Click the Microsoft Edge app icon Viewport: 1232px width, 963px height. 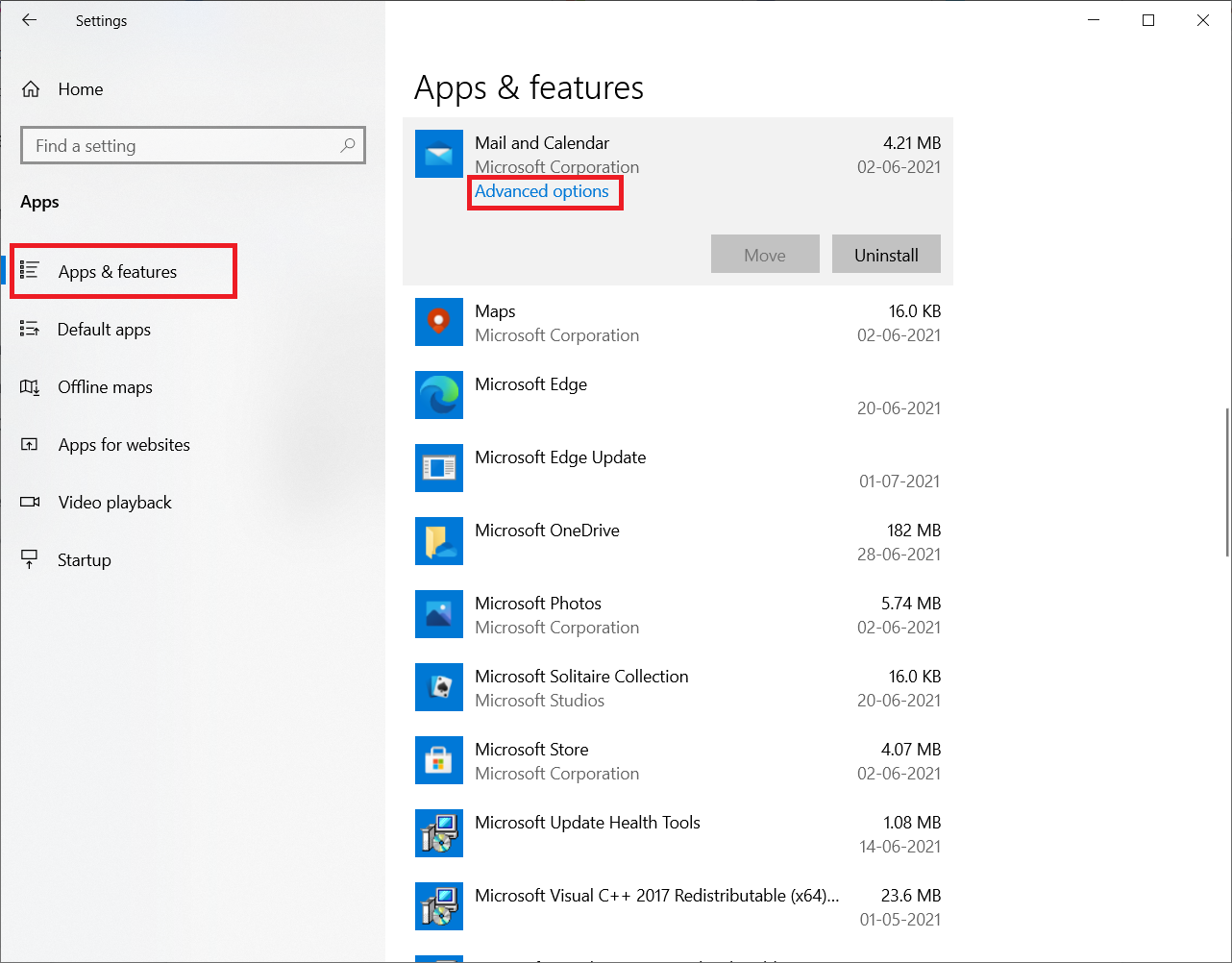[439, 395]
